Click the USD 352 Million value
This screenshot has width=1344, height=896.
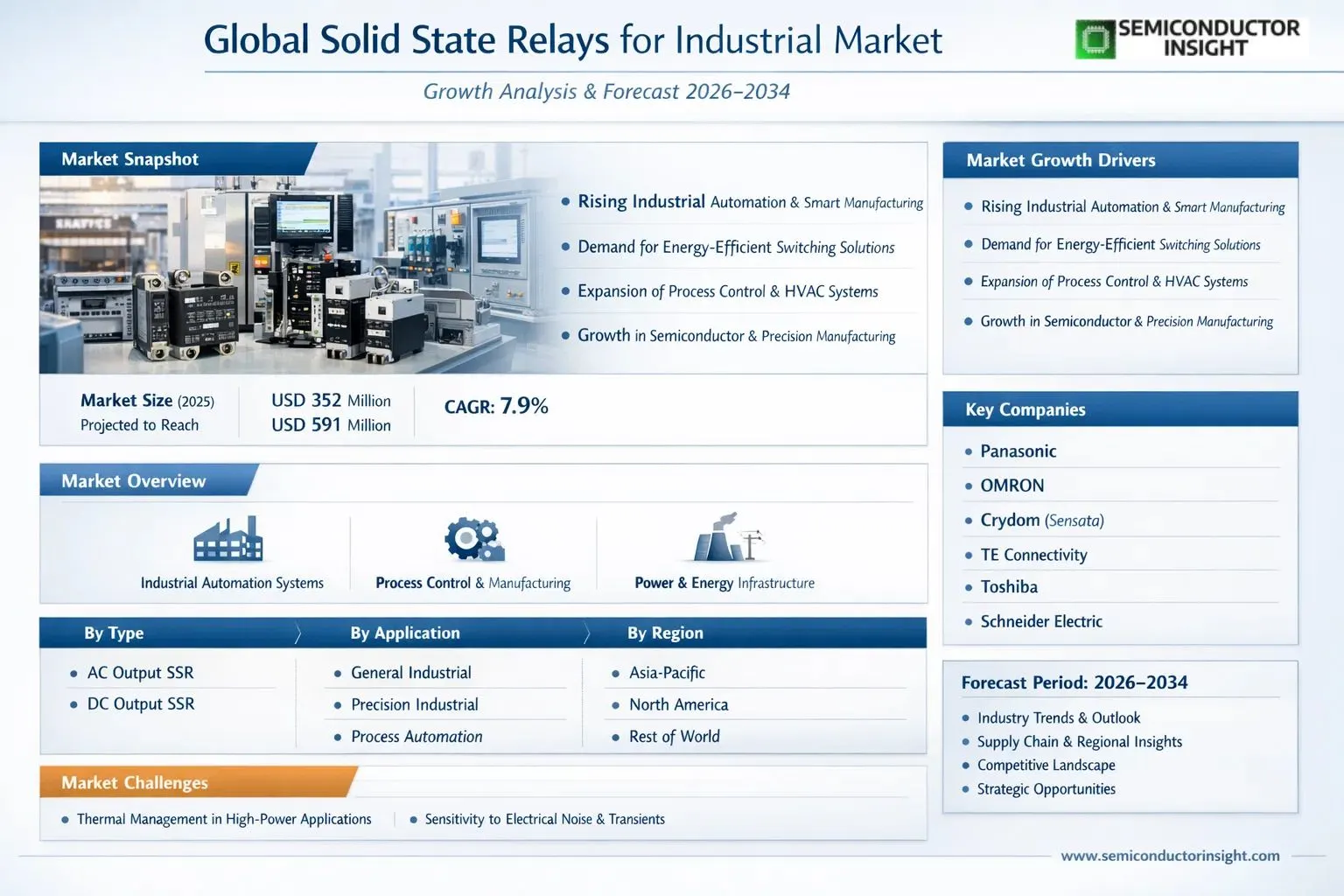pyautogui.click(x=331, y=401)
